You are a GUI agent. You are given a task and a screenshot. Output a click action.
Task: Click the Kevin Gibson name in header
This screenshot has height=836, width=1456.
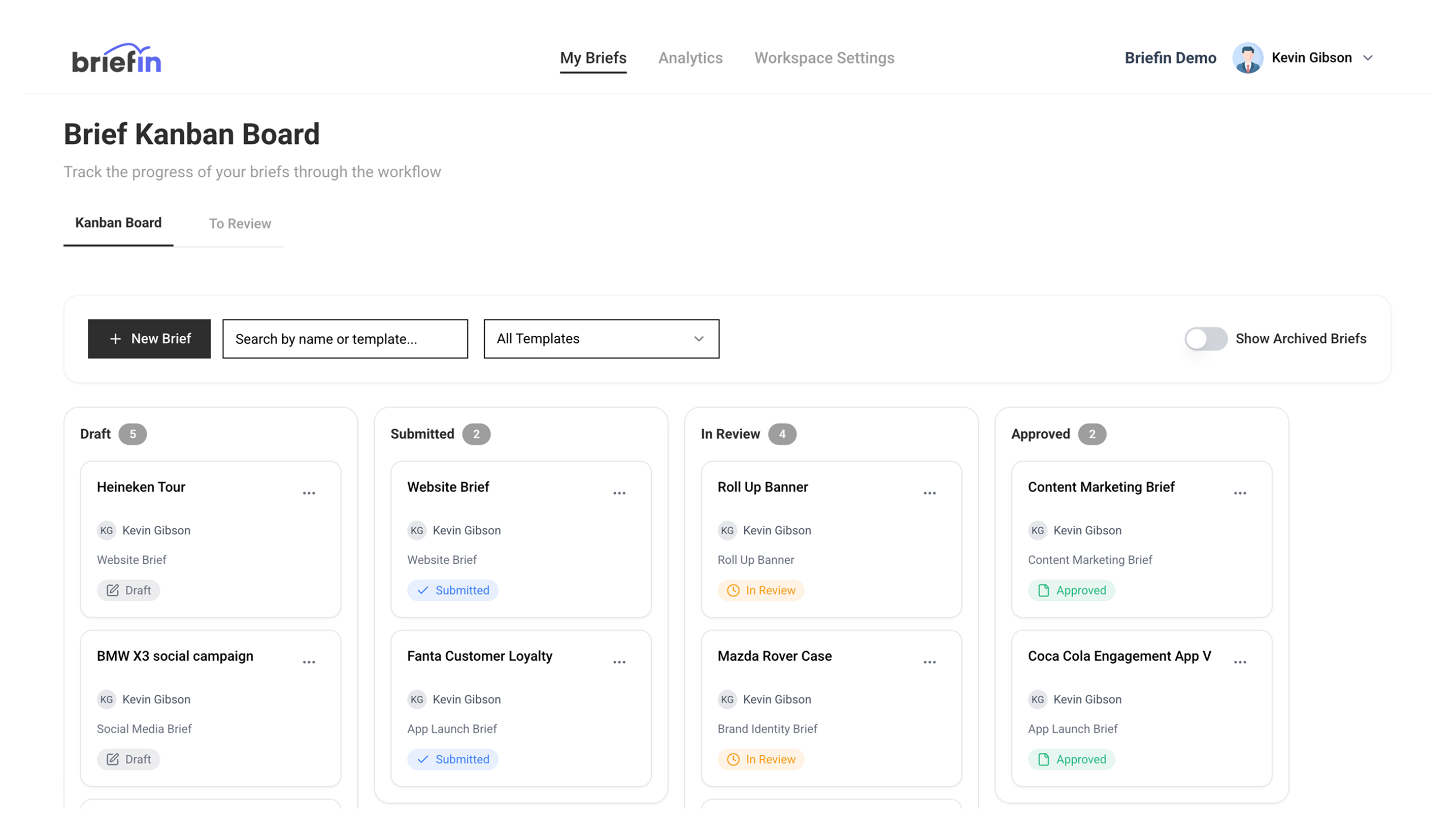click(x=1312, y=58)
